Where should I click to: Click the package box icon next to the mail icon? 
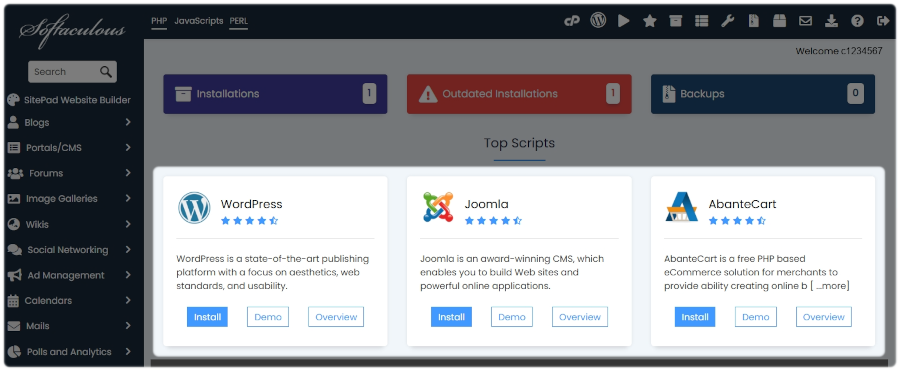[779, 21]
